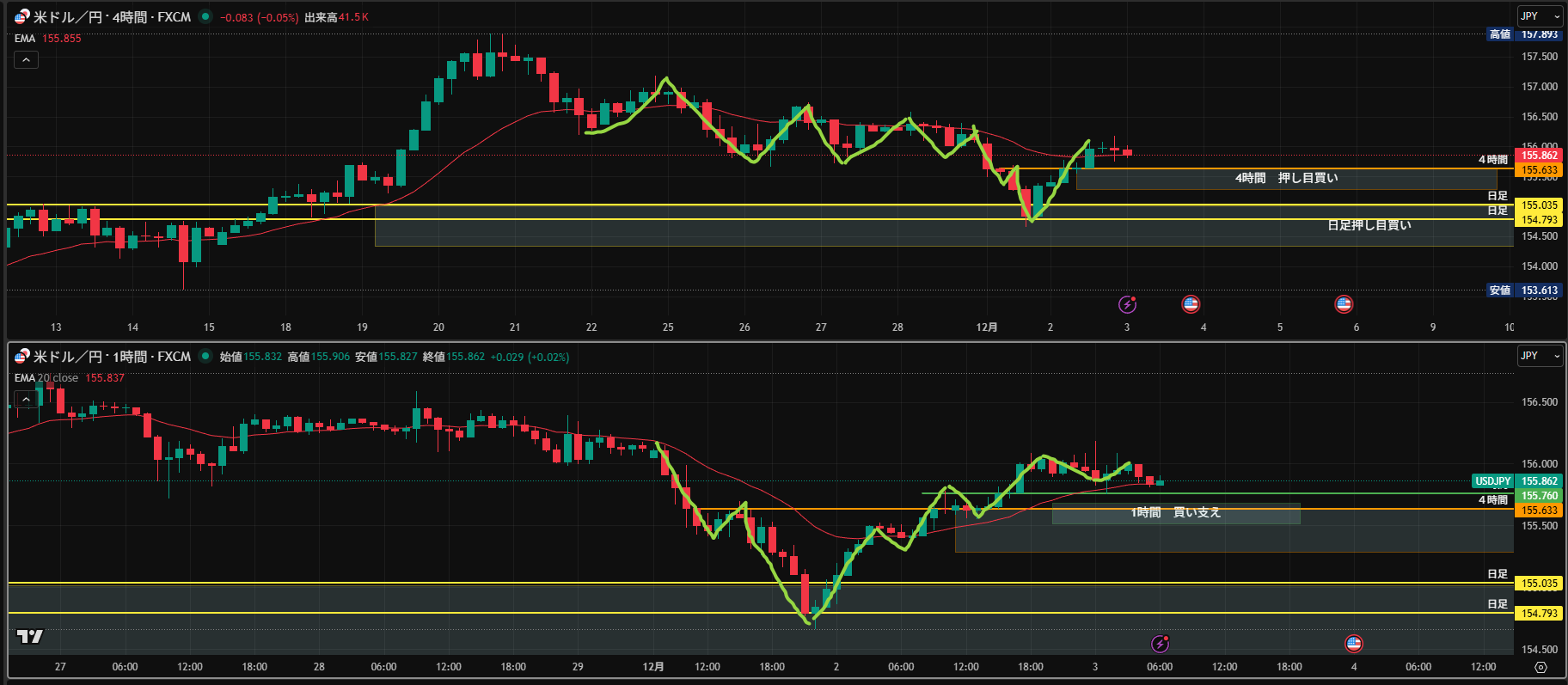Open the US economic event near date 4
The image size is (1568, 685).
pos(1191,304)
